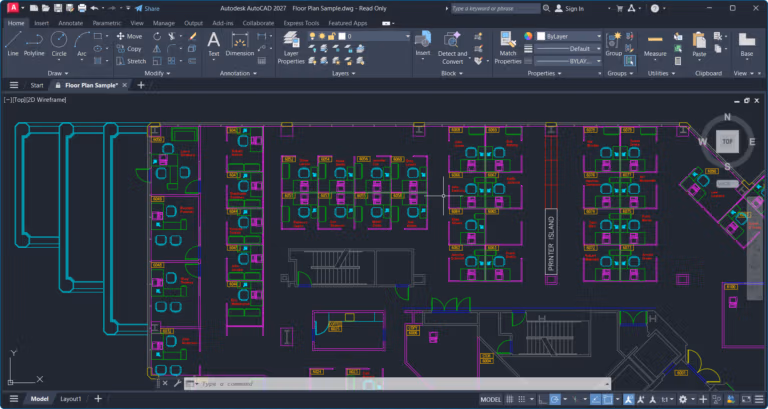Image resolution: width=768 pixels, height=409 pixels.
Task: Click the Quick Calculator icon in Utilities
Action: pos(678,61)
